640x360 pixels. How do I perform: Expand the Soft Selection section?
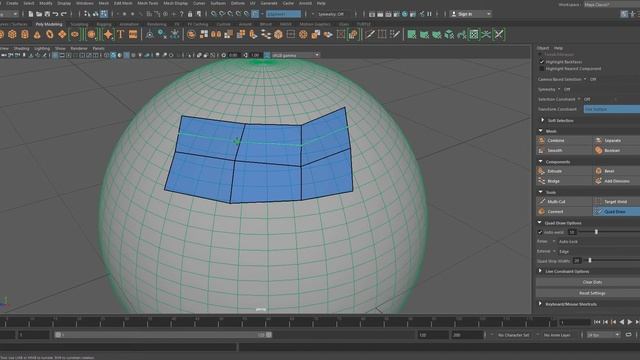click(542, 120)
